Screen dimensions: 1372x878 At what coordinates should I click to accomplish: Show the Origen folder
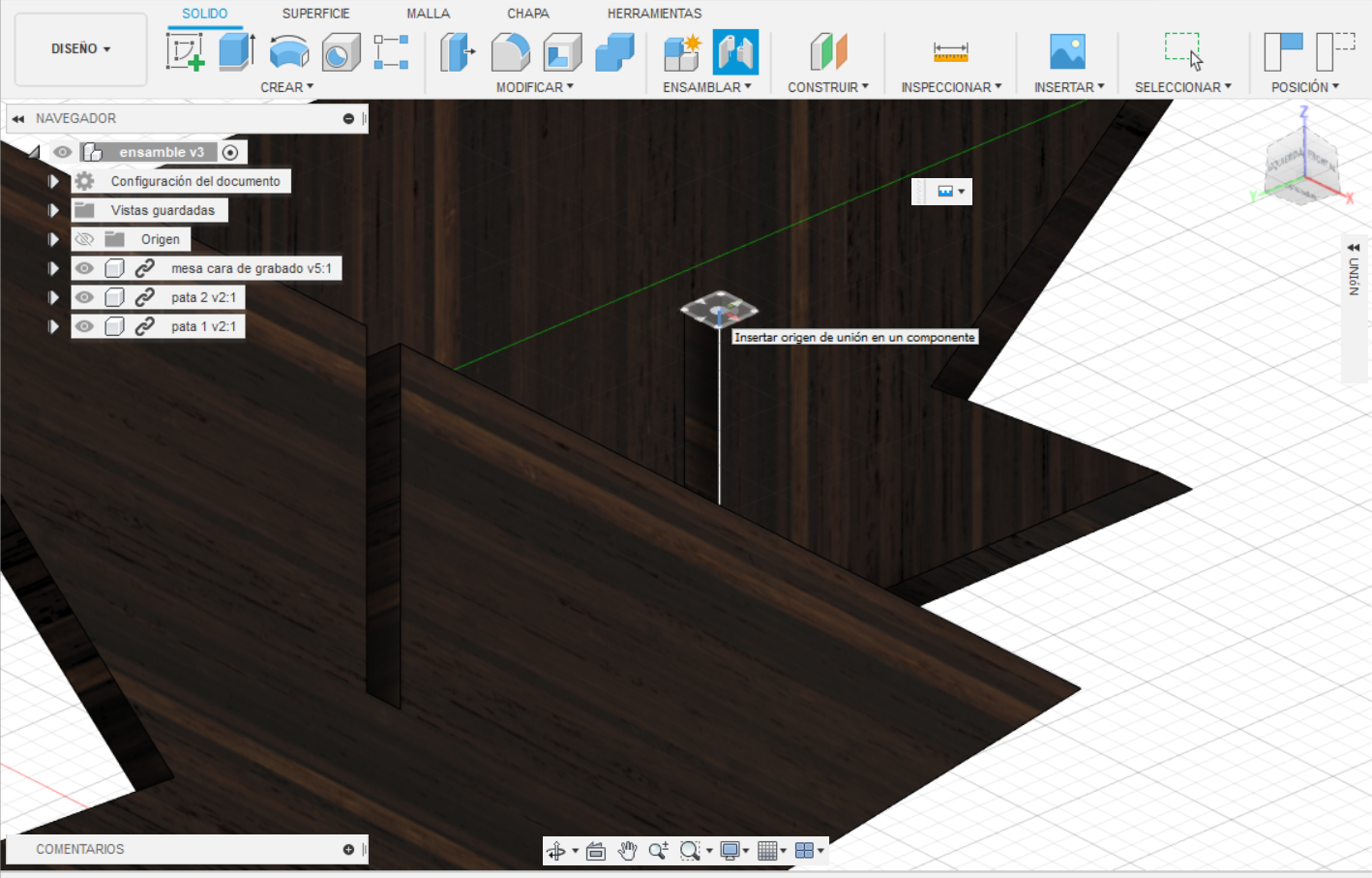[85, 239]
